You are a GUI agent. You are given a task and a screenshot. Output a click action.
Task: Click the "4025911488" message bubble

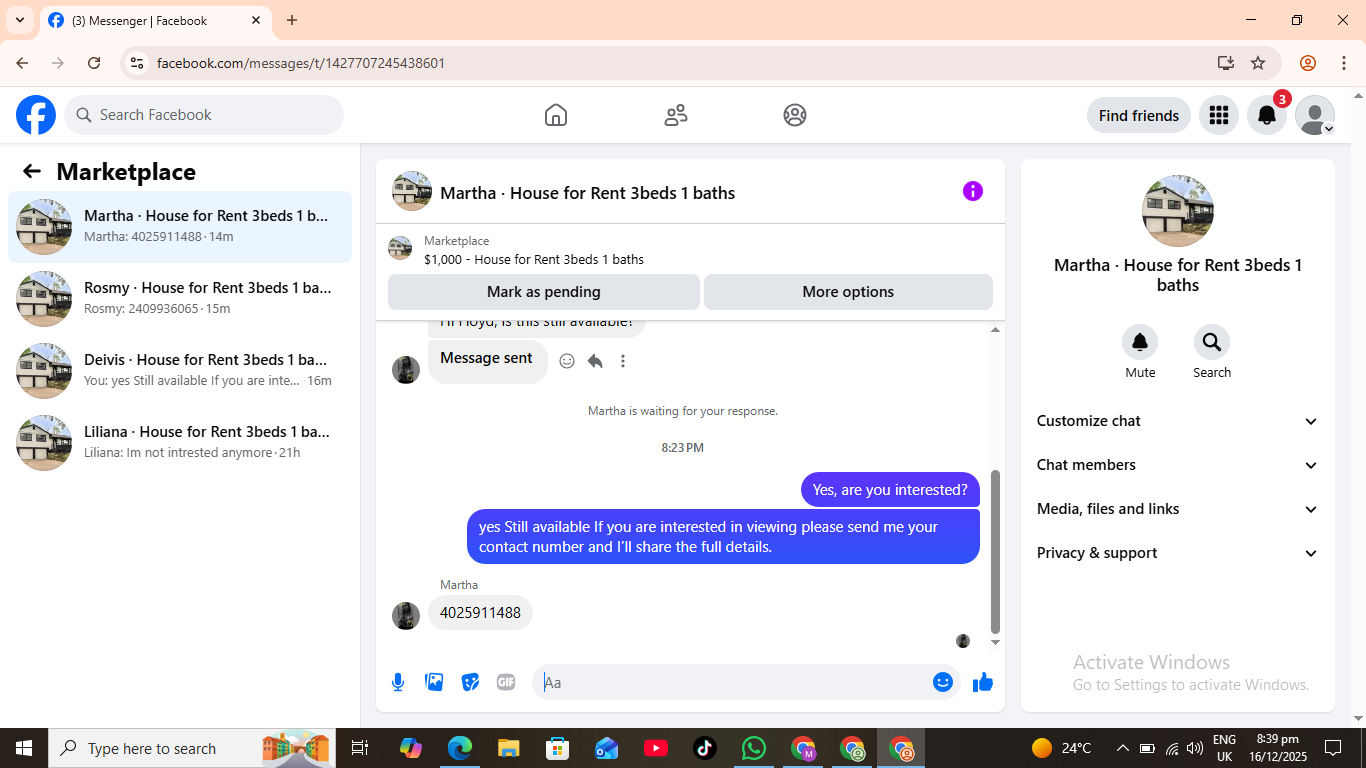(480, 612)
